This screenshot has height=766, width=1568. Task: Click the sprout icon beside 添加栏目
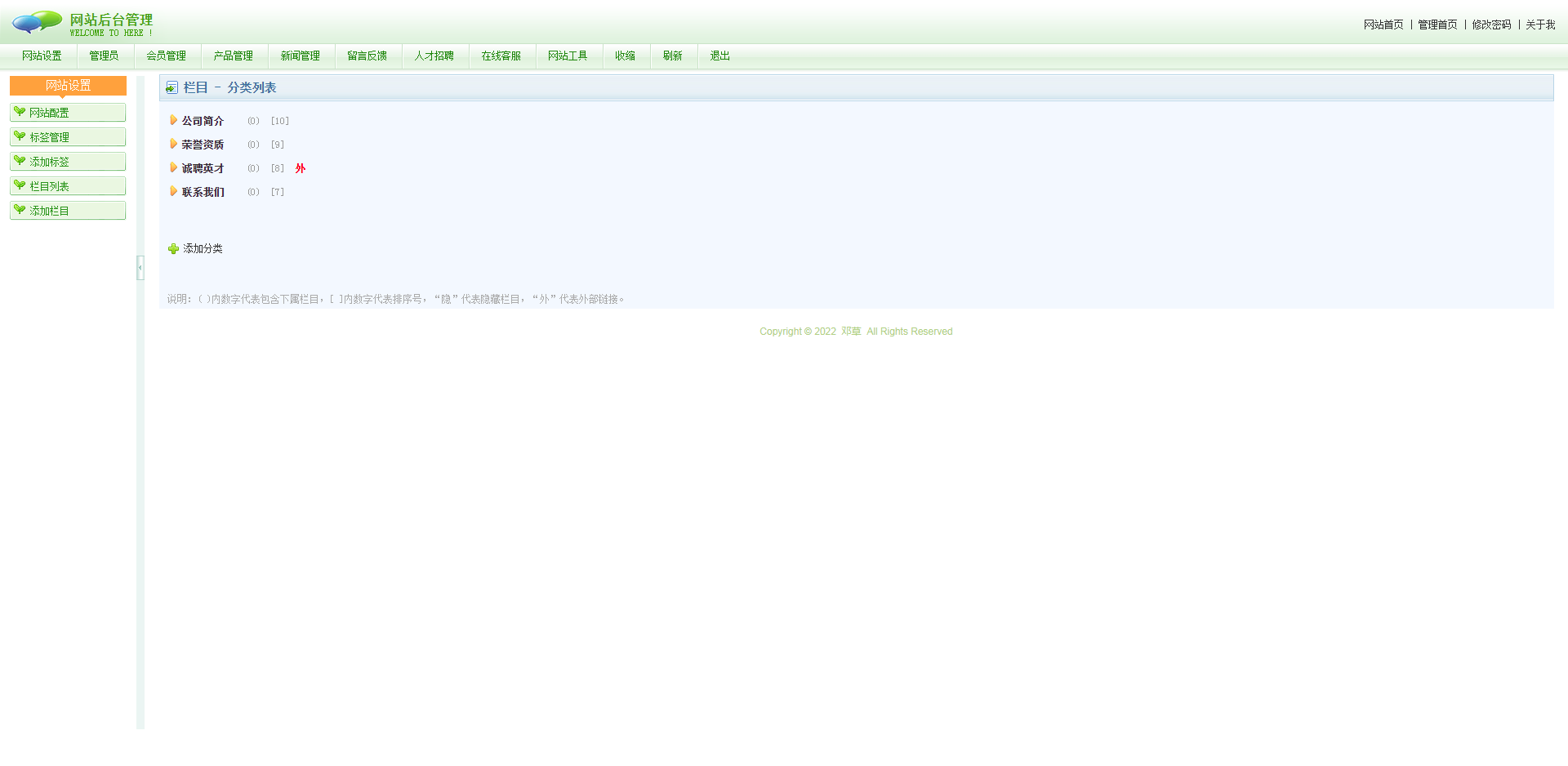[x=20, y=210]
